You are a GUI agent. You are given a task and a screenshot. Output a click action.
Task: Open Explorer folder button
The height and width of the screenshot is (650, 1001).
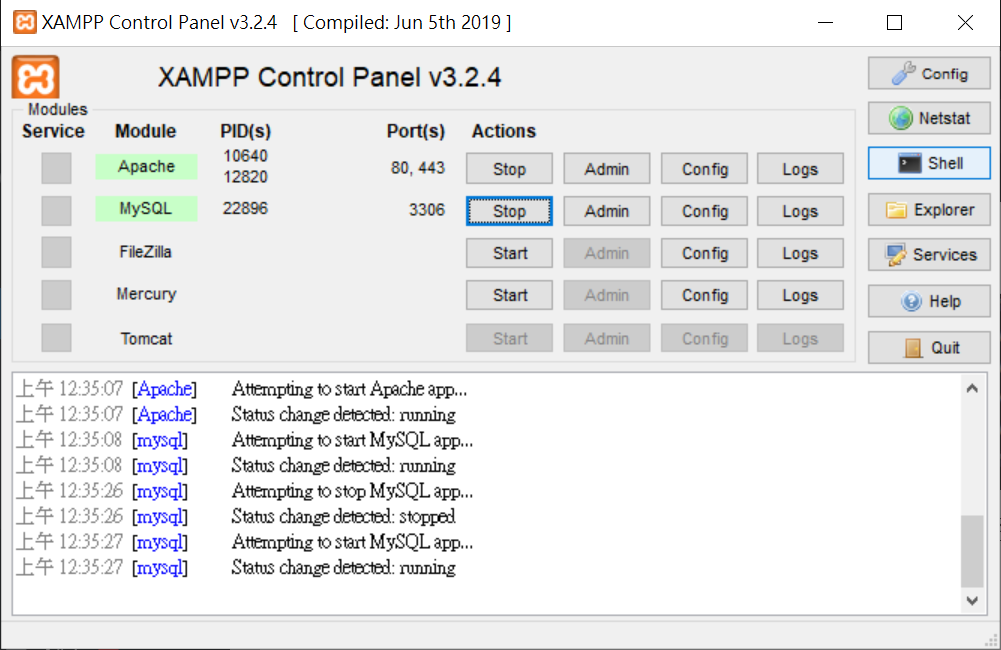929,209
